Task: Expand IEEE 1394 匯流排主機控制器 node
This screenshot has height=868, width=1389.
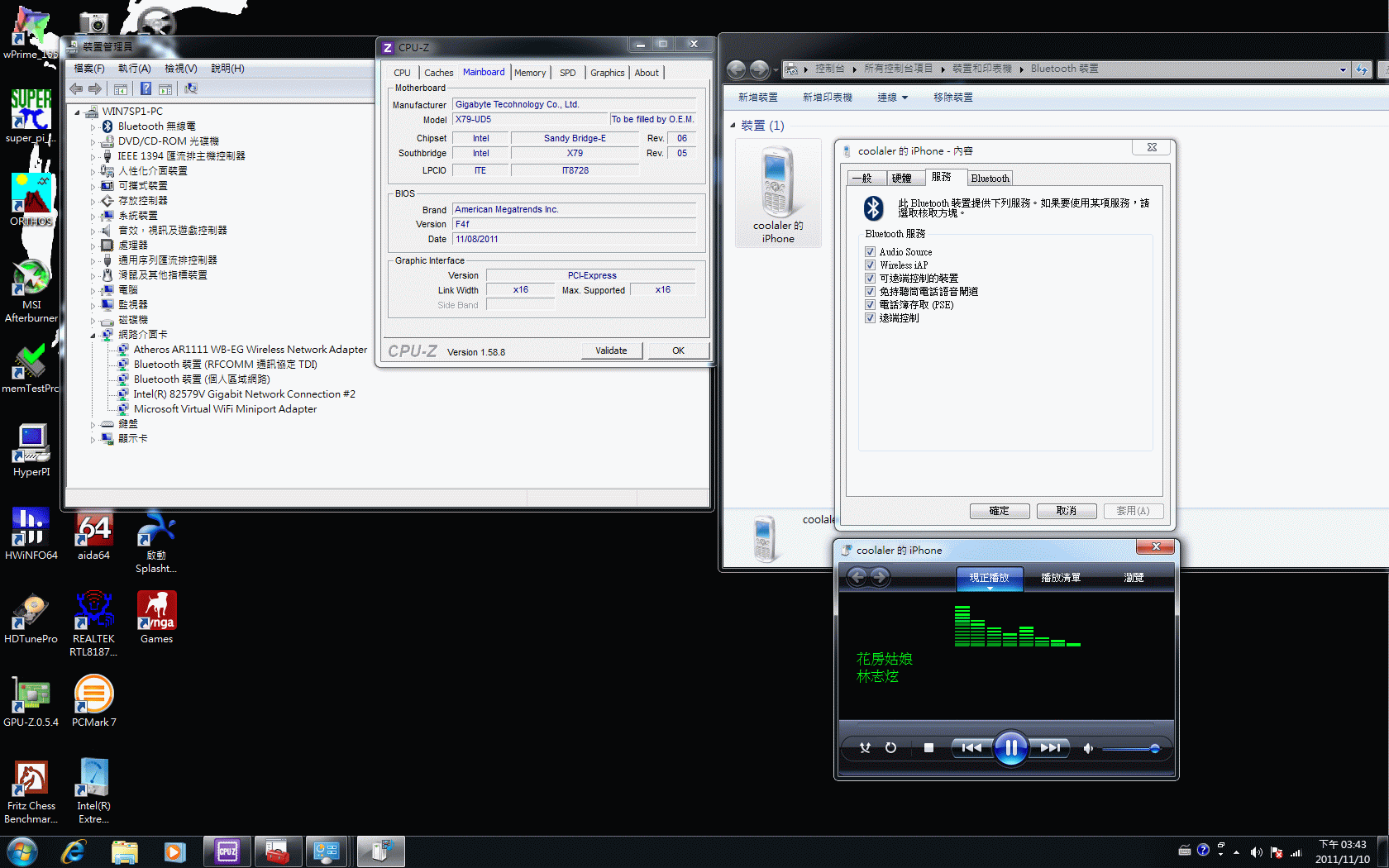Action: click(x=93, y=156)
